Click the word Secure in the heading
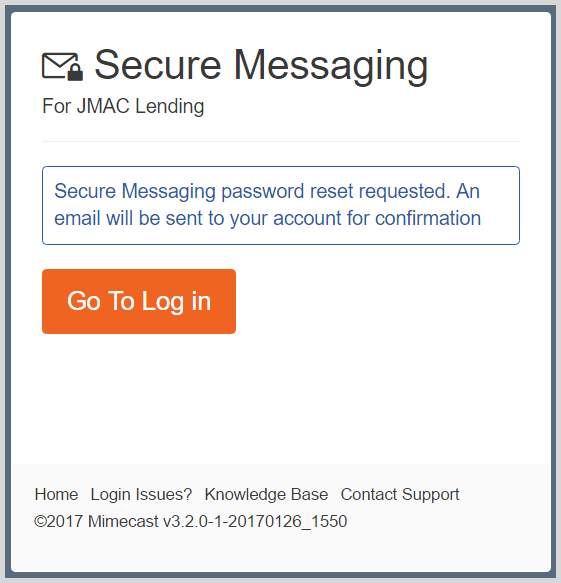Screen dimensions: 561x583 click(x=158, y=65)
